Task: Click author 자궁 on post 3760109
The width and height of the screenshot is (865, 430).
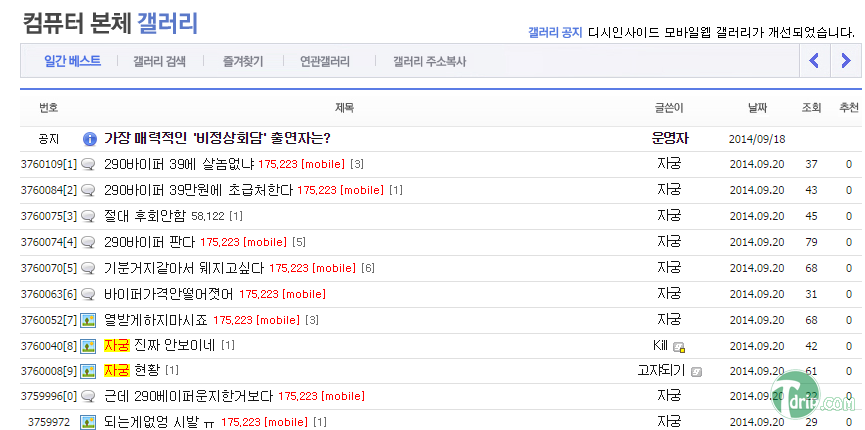Action: [669, 164]
